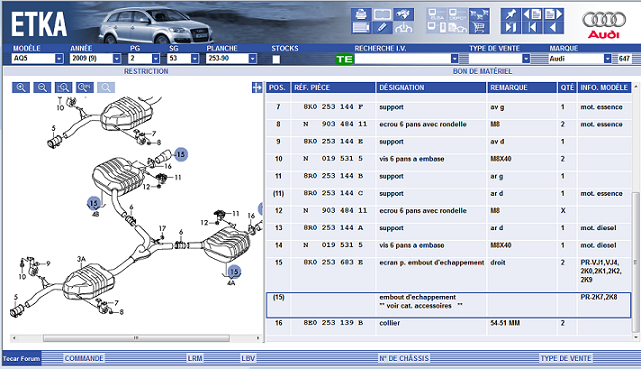Image resolution: width=641 pixels, height=369 pixels.
Task: Go to previous page document icon
Action: [532, 14]
